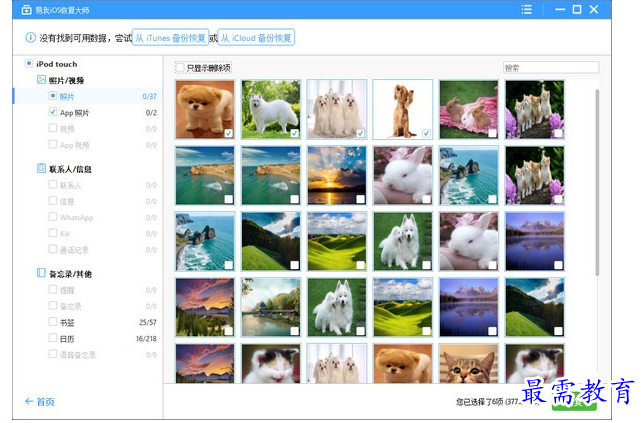This screenshot has height=423, width=643.
Task: Click the 0/2 count next to App 照片
Action: 151,113
